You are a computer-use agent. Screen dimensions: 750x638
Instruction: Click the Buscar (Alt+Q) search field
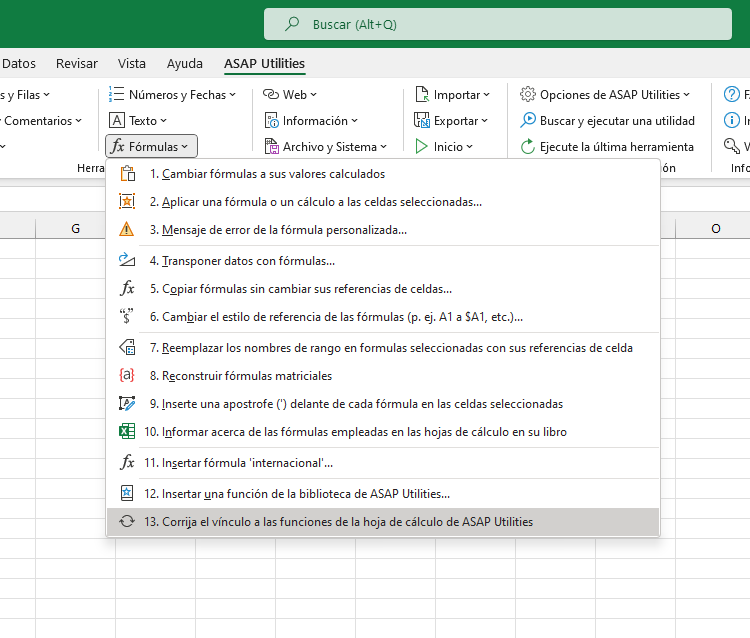(x=498, y=24)
